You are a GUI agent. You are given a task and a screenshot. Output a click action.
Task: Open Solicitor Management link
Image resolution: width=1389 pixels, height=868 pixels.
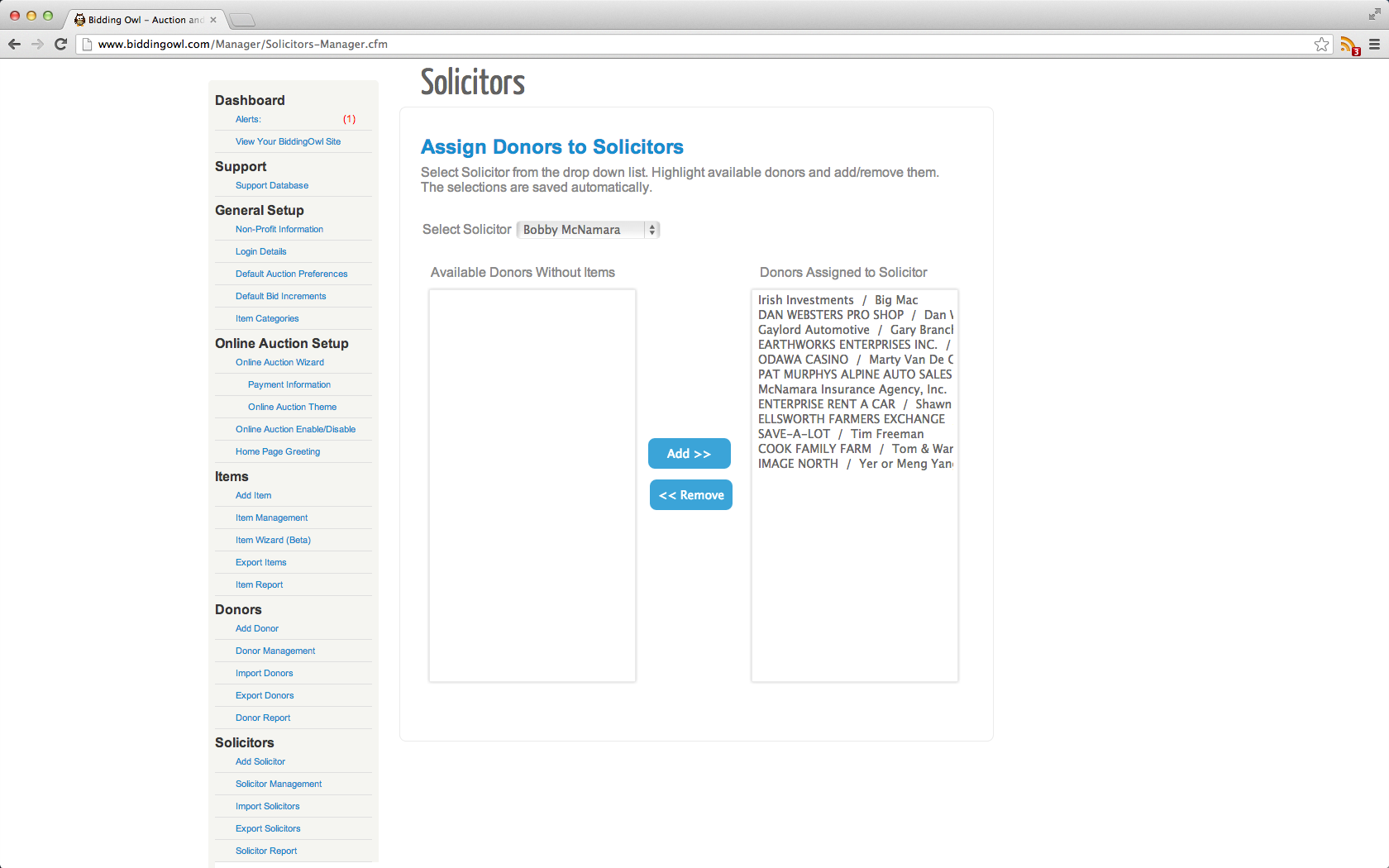click(x=279, y=784)
